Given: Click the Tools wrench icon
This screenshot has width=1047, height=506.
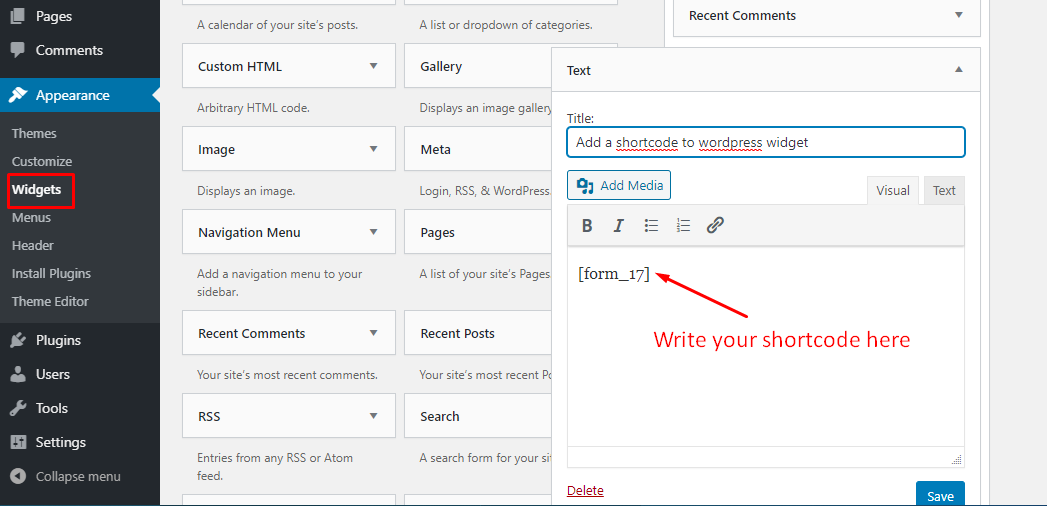Looking at the screenshot, I should [19, 409].
